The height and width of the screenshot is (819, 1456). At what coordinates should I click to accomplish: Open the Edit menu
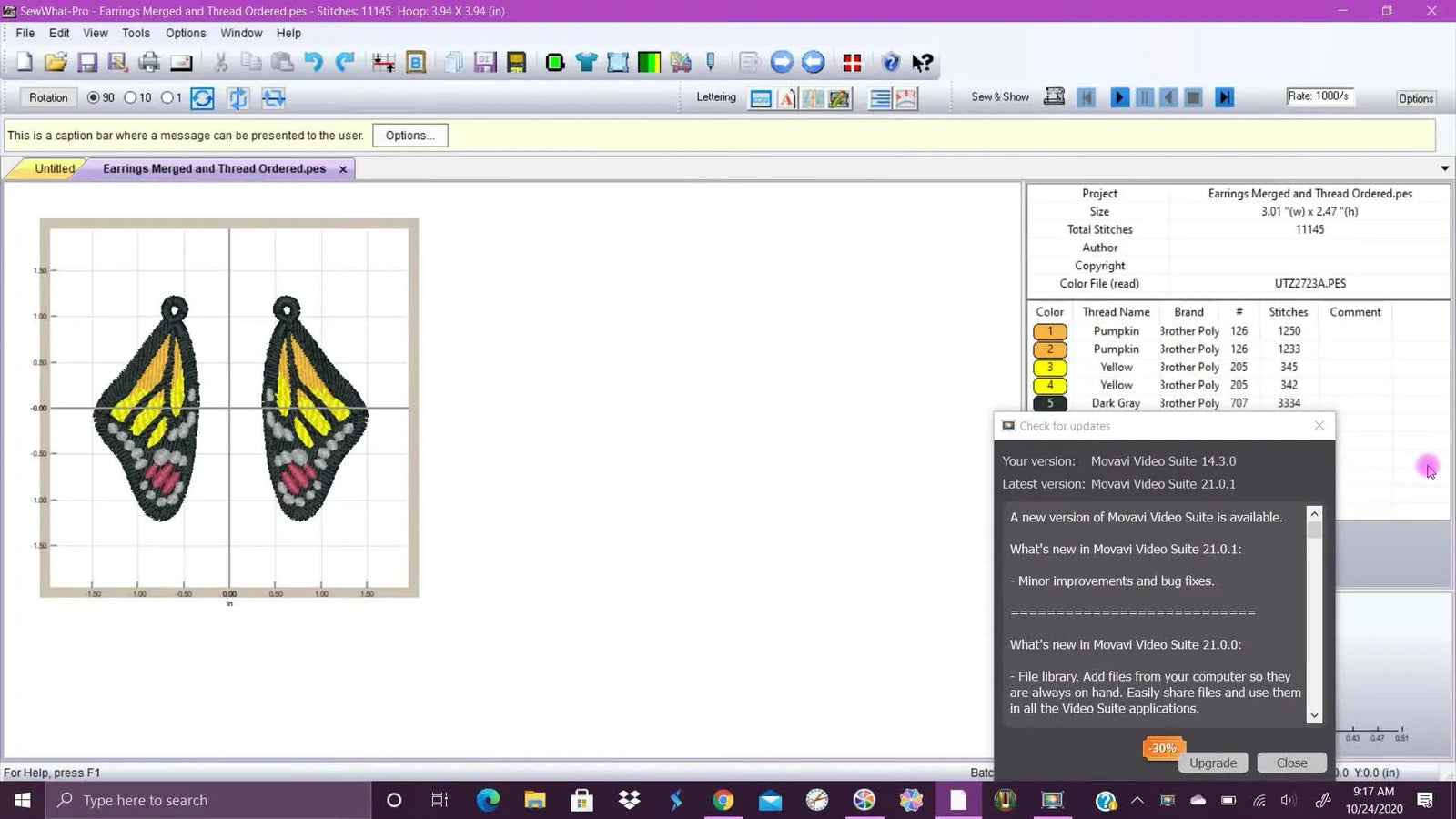coord(59,33)
